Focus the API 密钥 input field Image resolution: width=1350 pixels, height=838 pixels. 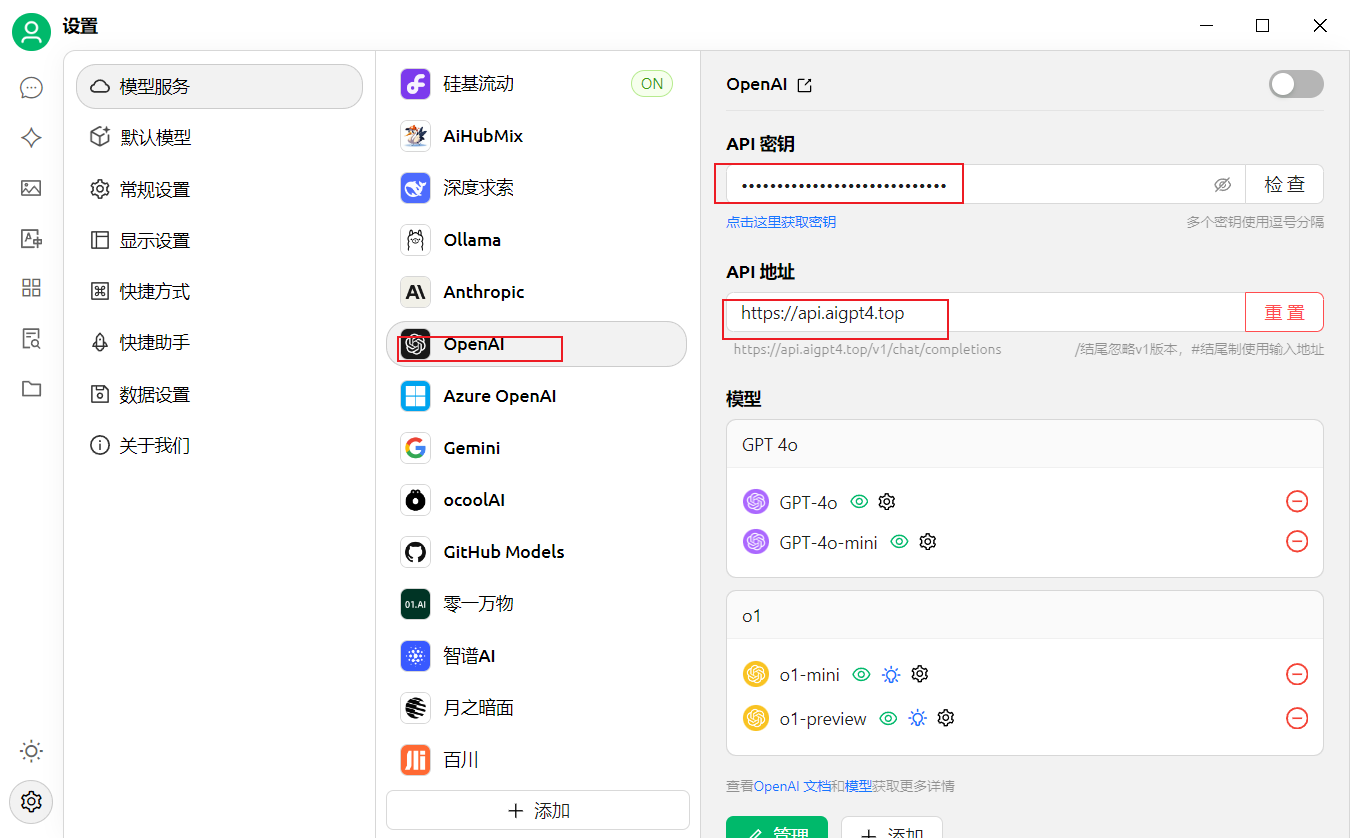[985, 184]
